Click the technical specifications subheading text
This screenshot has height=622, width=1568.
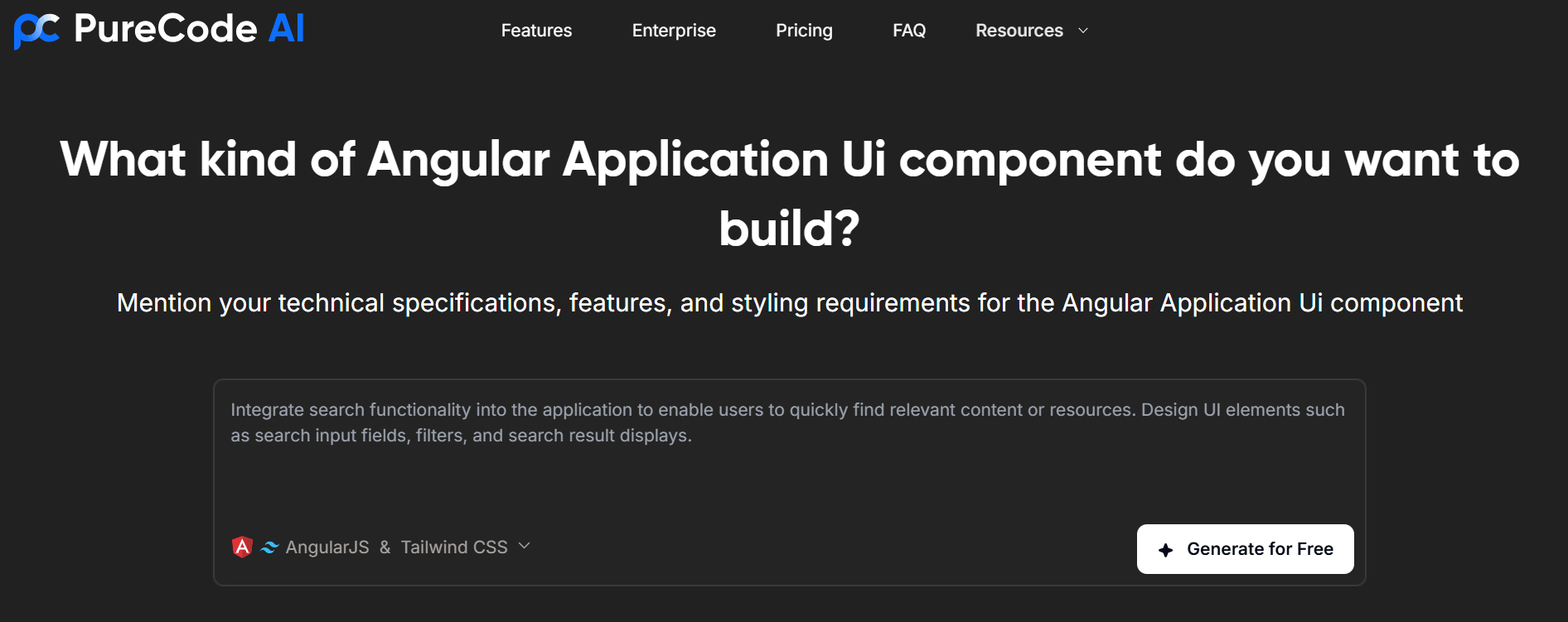tap(789, 303)
